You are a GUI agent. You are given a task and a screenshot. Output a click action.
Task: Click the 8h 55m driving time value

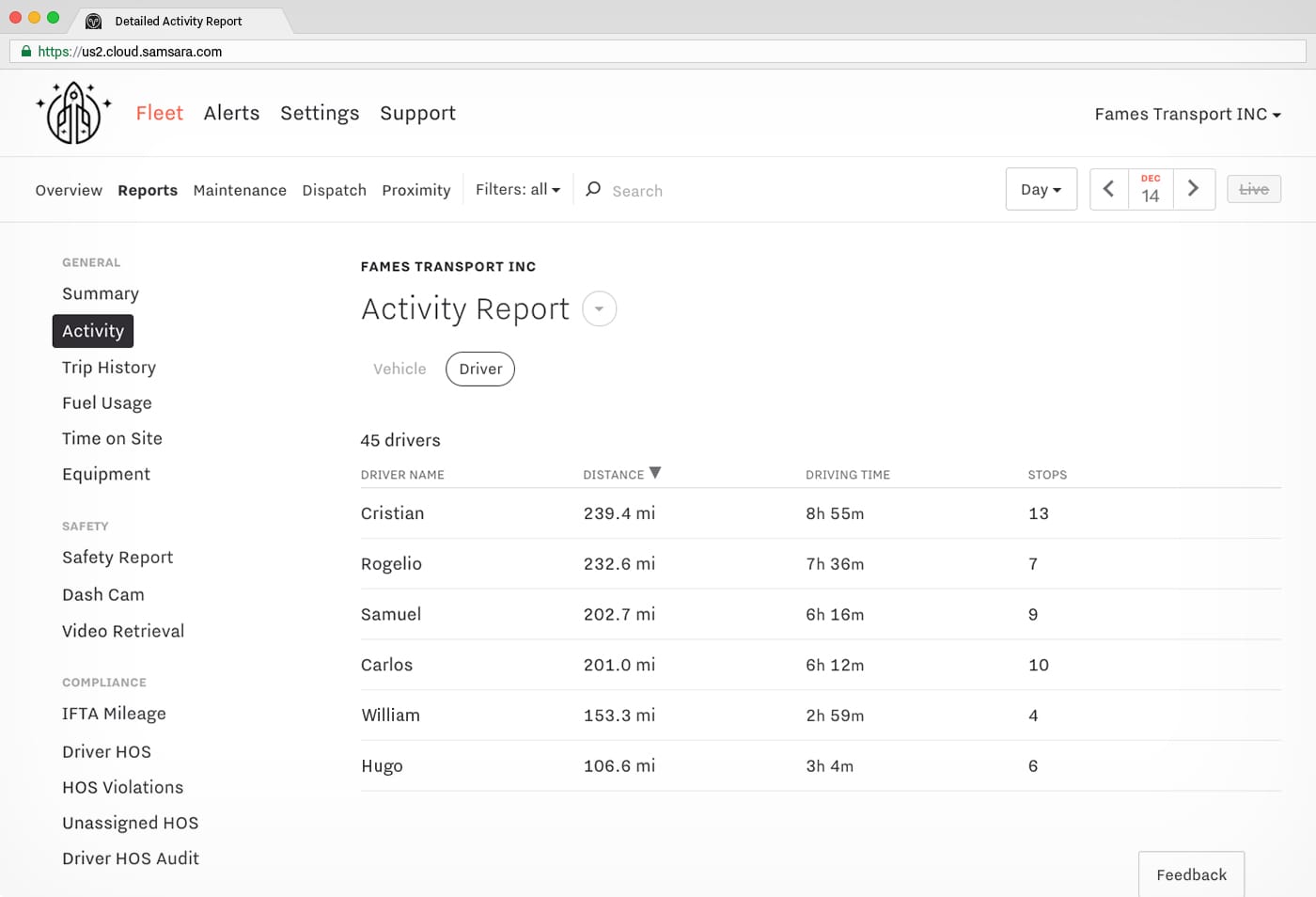pyautogui.click(x=835, y=513)
